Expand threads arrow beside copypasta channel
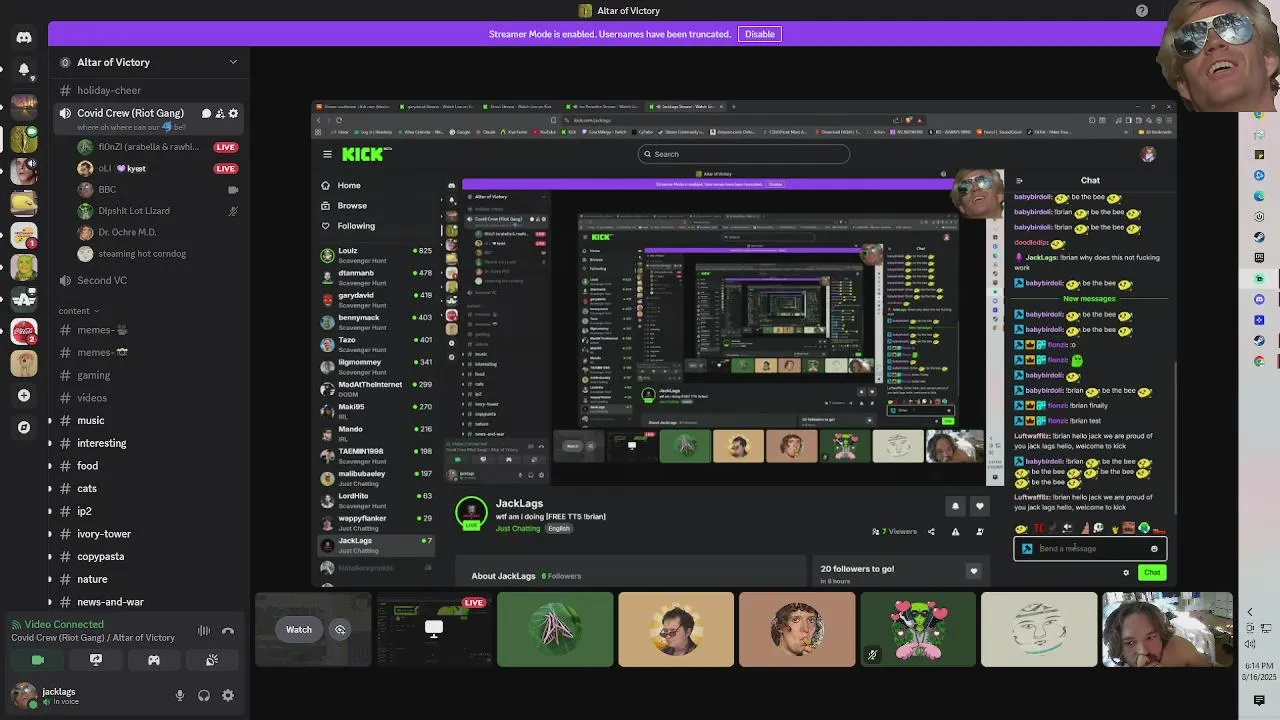 coord(50,557)
